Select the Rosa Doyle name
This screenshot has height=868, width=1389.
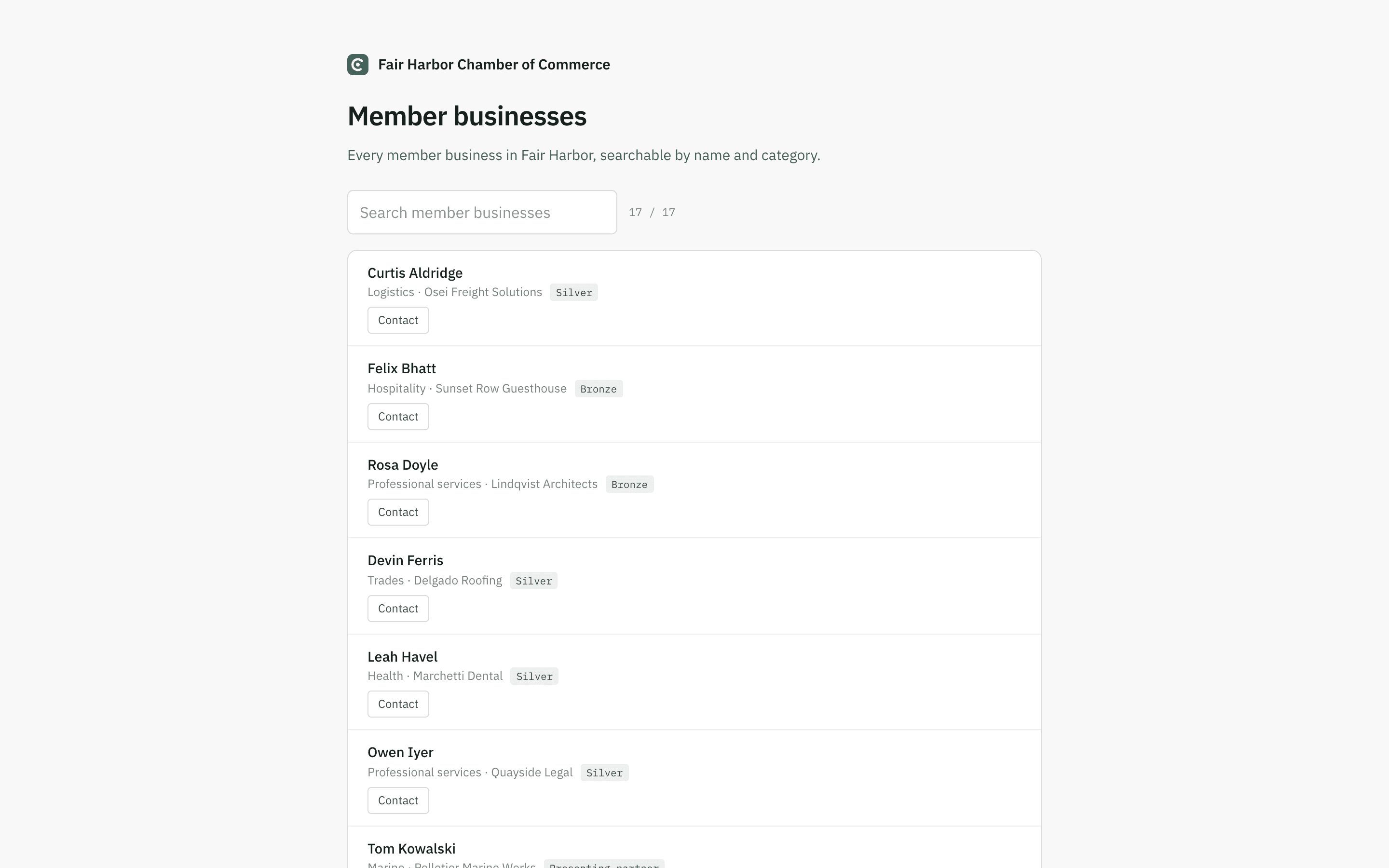pos(403,465)
